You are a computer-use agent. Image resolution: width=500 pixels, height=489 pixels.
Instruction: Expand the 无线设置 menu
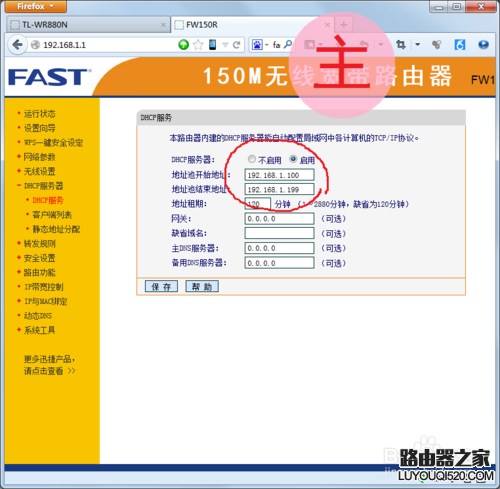pos(39,171)
